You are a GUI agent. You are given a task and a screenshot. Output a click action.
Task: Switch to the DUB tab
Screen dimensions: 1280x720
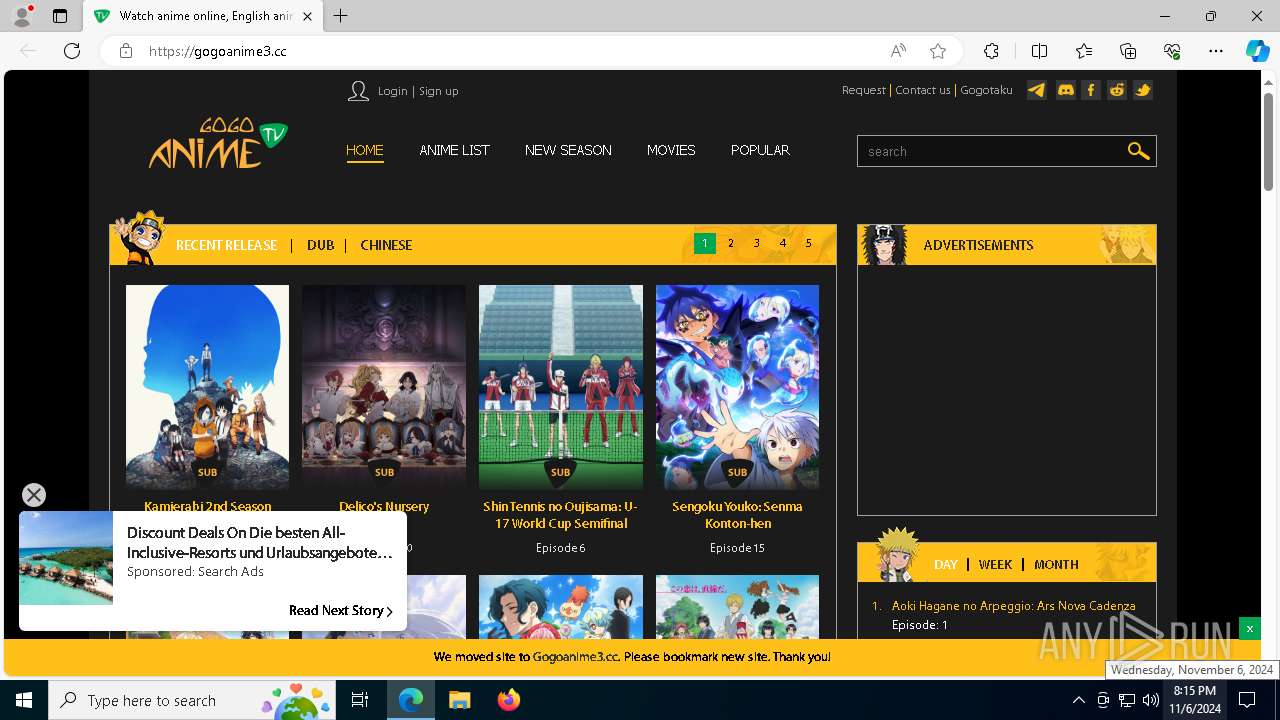tap(320, 245)
